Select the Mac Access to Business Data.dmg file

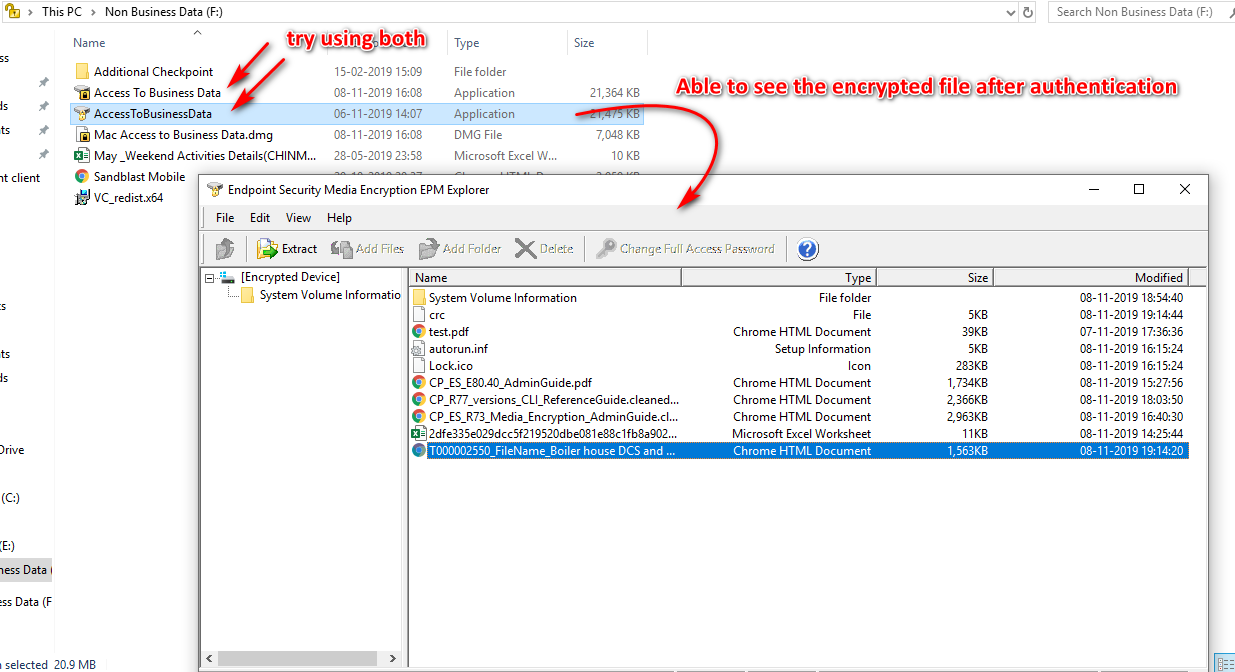(x=183, y=135)
